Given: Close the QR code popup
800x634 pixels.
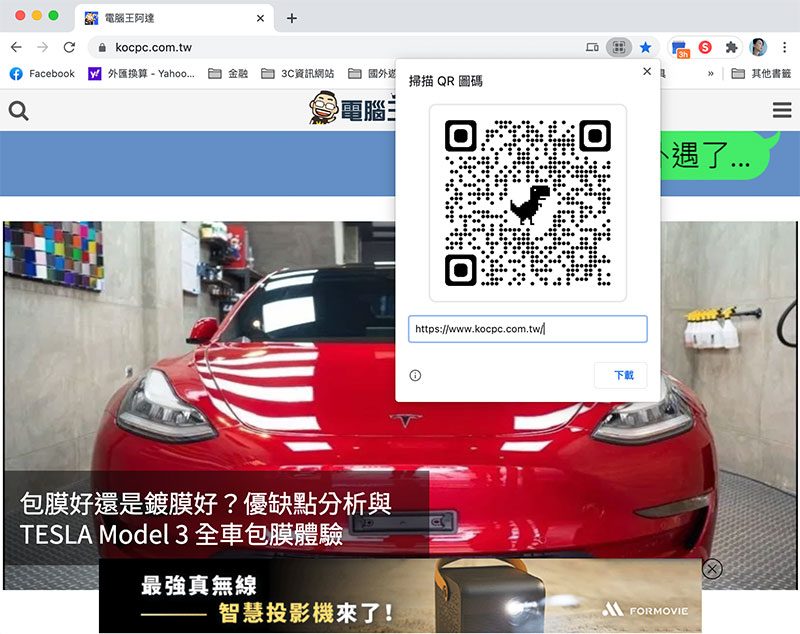Looking at the screenshot, I should [647, 71].
